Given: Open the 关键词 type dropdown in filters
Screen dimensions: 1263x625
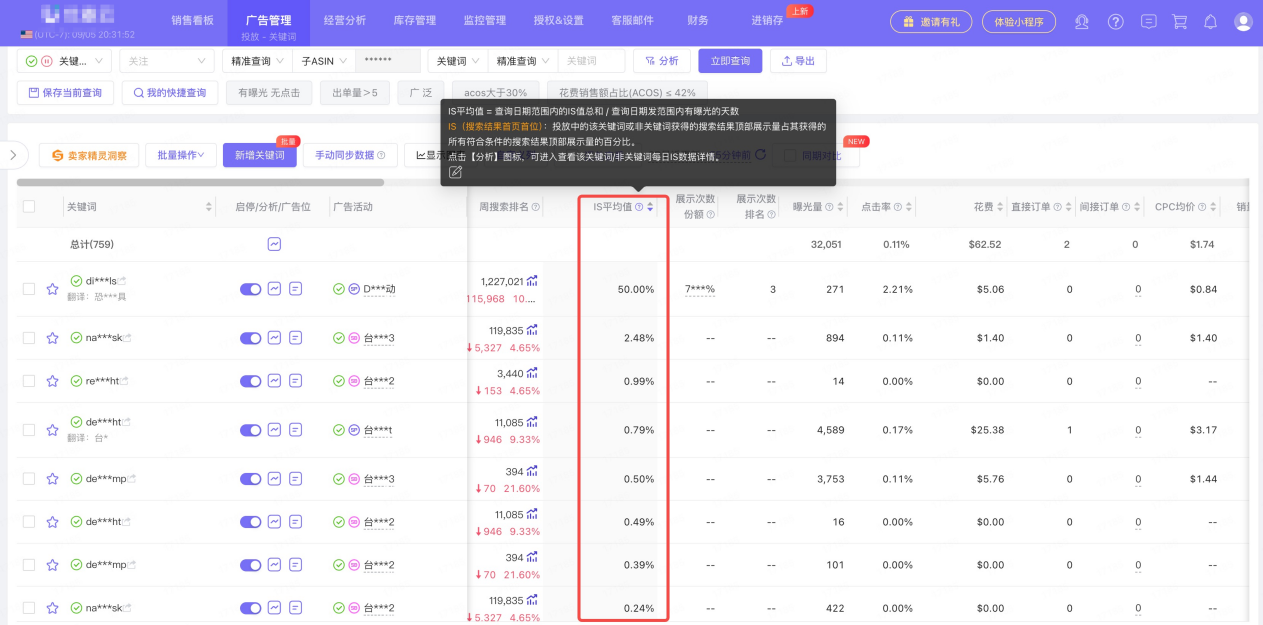Looking at the screenshot, I should click(x=457, y=61).
